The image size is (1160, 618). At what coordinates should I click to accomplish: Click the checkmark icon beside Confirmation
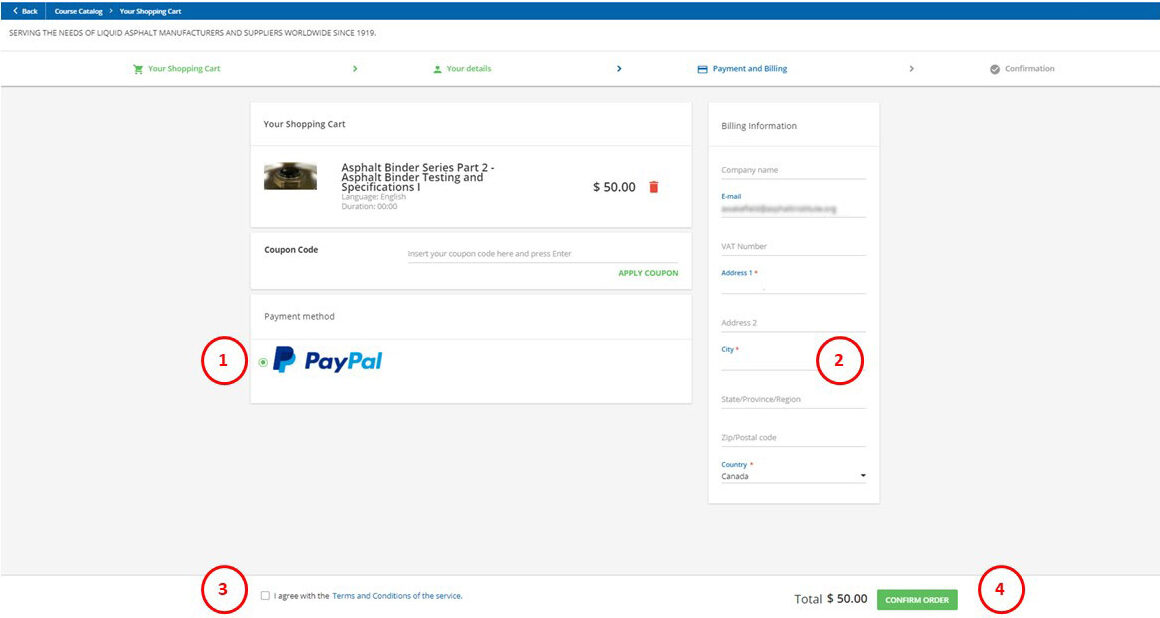click(995, 69)
